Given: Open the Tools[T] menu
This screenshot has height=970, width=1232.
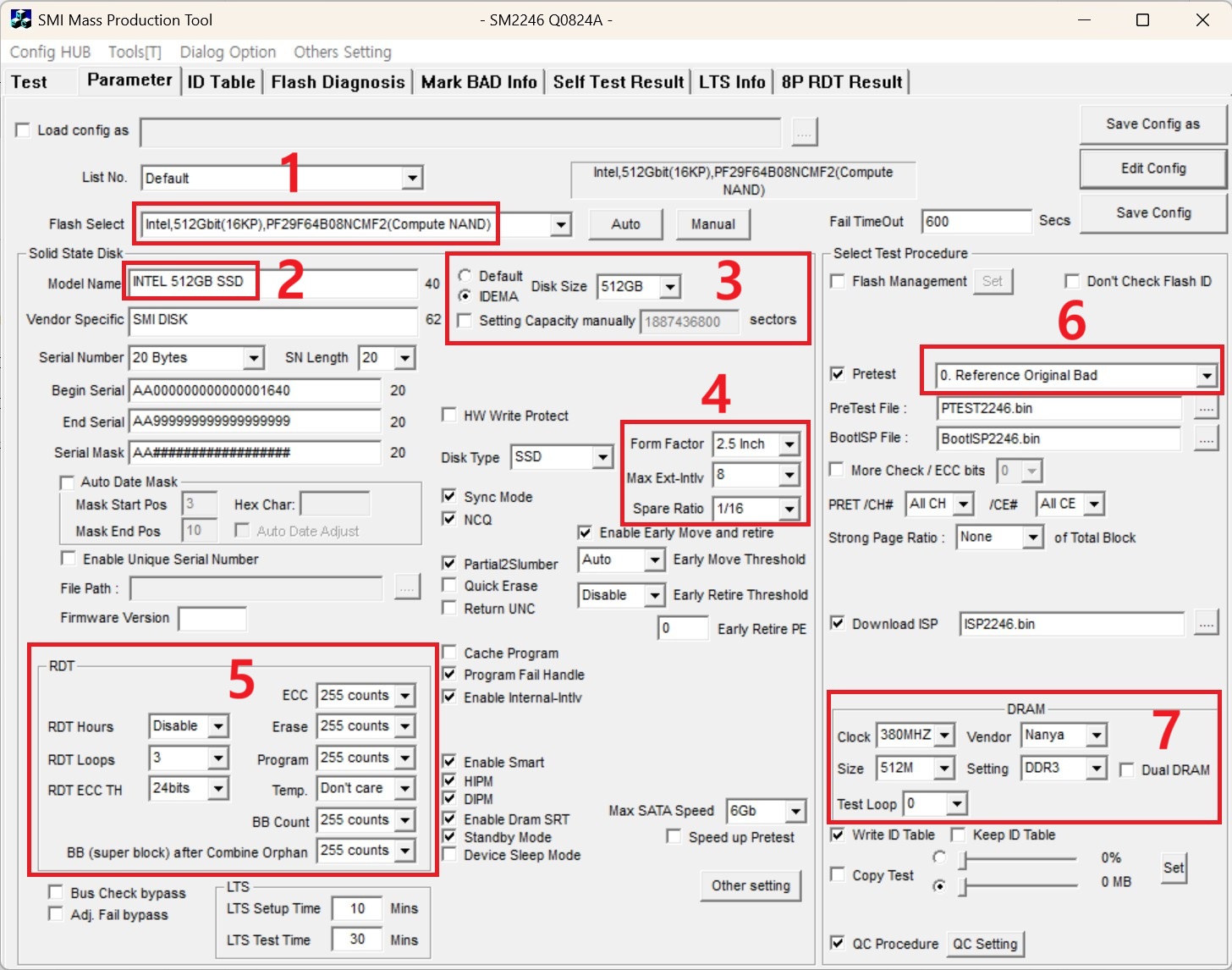Looking at the screenshot, I should [x=135, y=52].
